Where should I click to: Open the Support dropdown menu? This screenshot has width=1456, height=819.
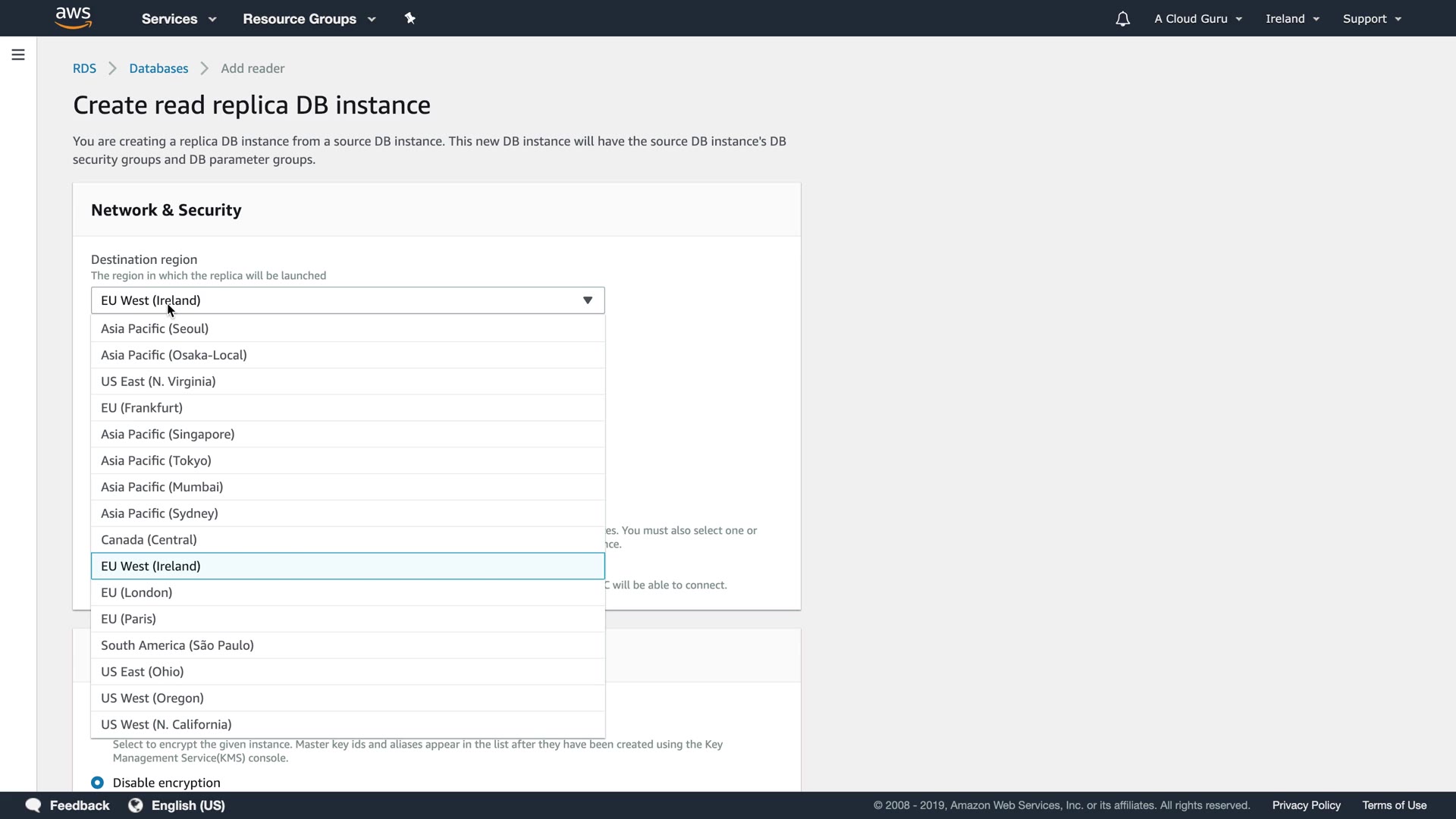[x=1372, y=19]
